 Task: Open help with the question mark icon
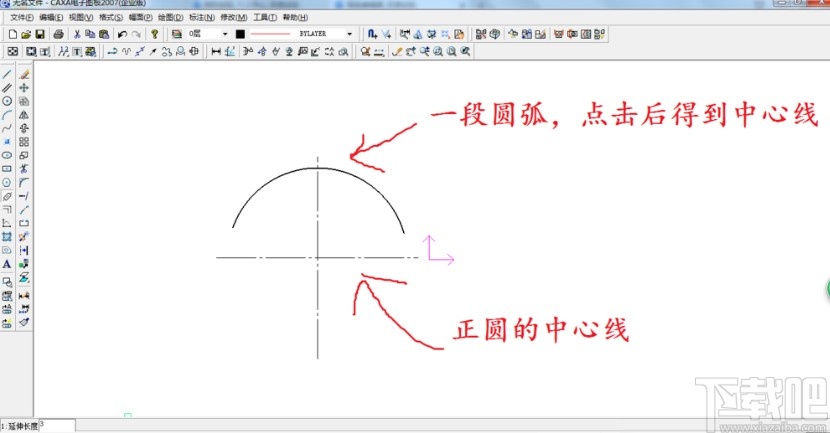point(155,34)
